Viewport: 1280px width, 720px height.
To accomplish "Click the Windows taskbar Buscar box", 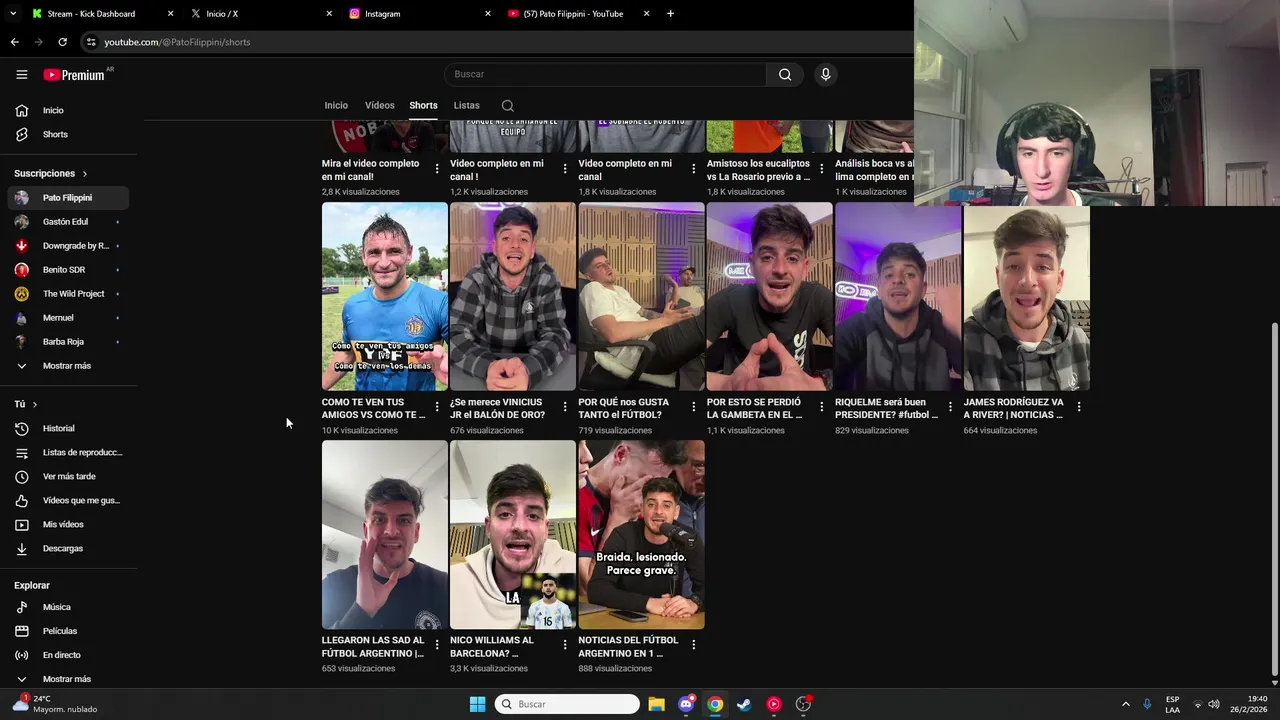I will [x=567, y=704].
